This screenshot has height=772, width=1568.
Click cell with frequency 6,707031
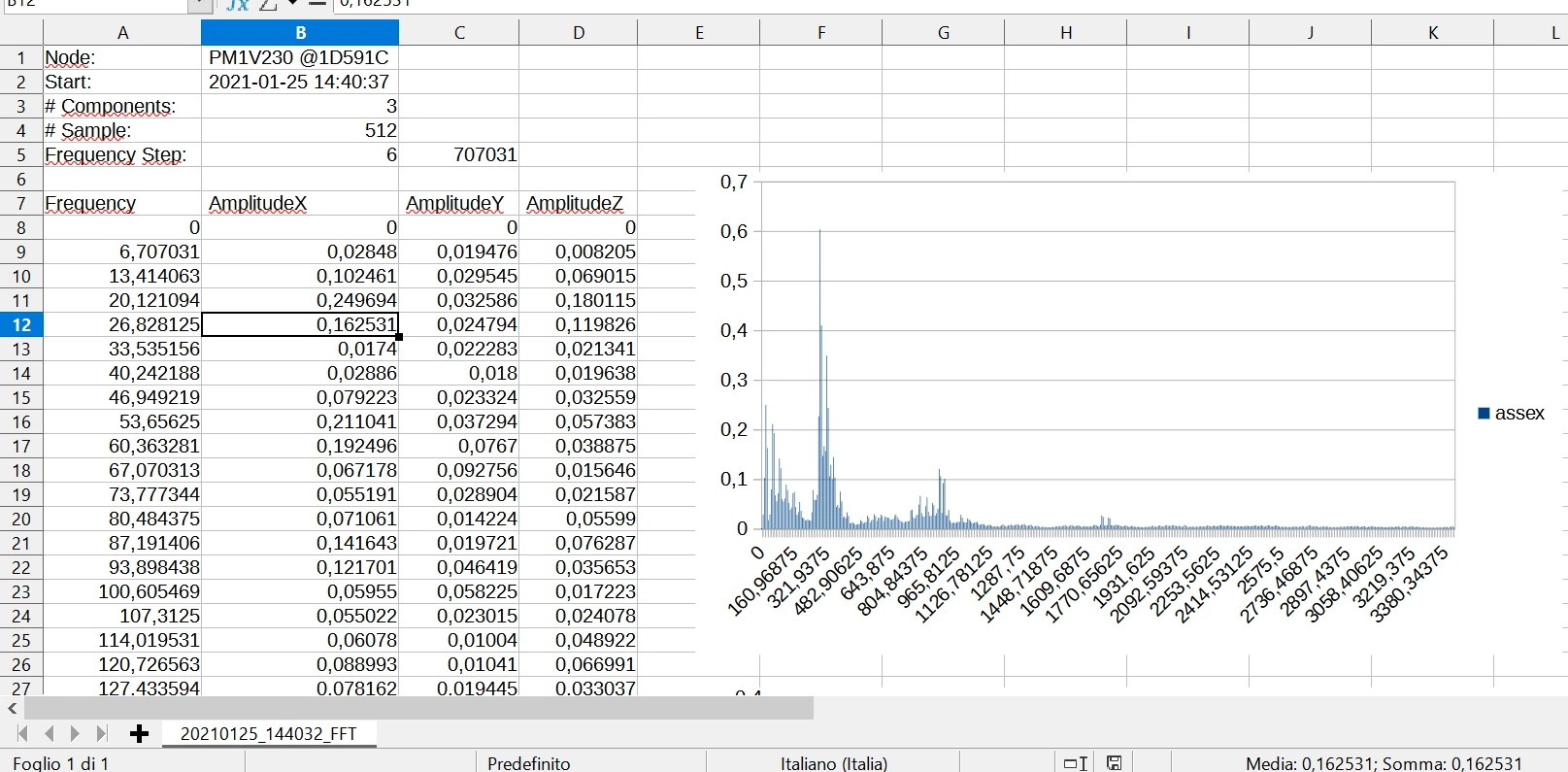(x=122, y=252)
